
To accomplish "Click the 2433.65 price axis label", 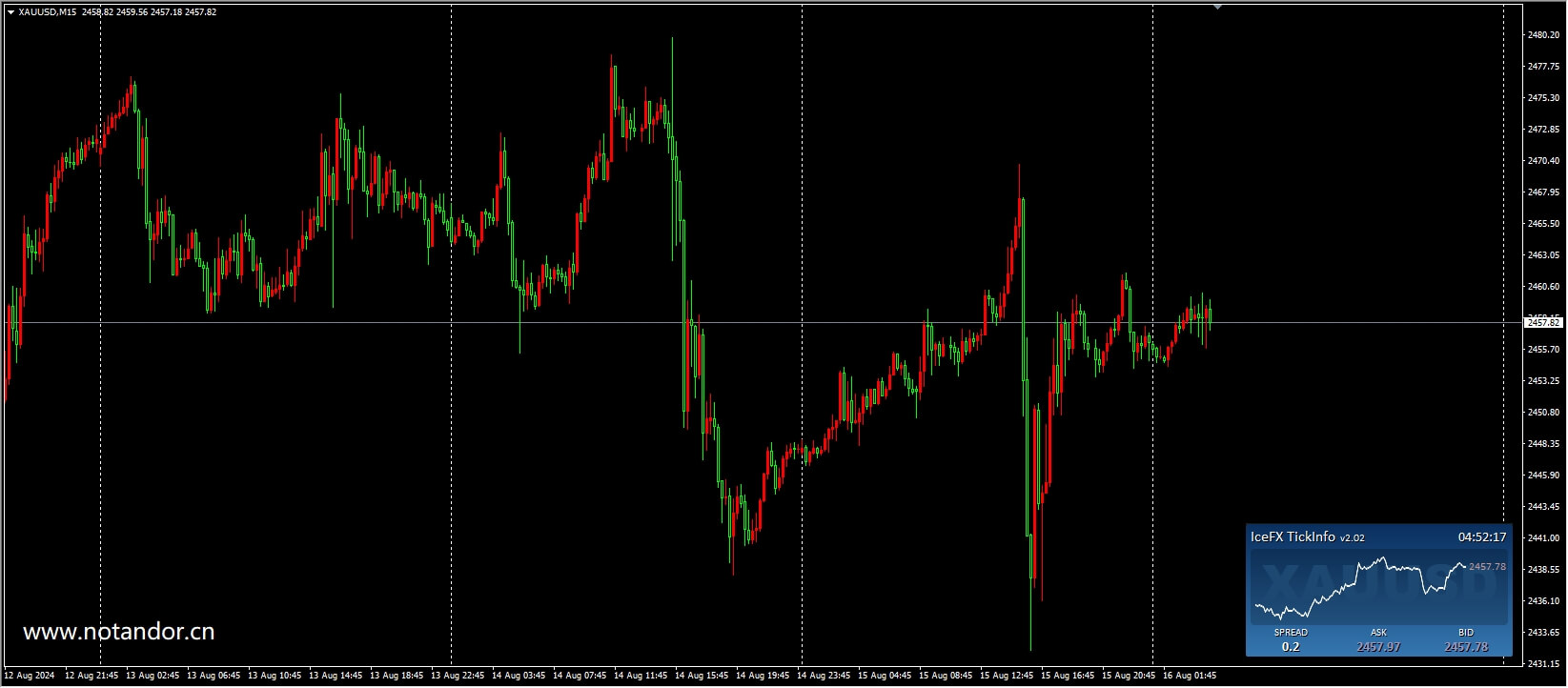I will click(1543, 633).
